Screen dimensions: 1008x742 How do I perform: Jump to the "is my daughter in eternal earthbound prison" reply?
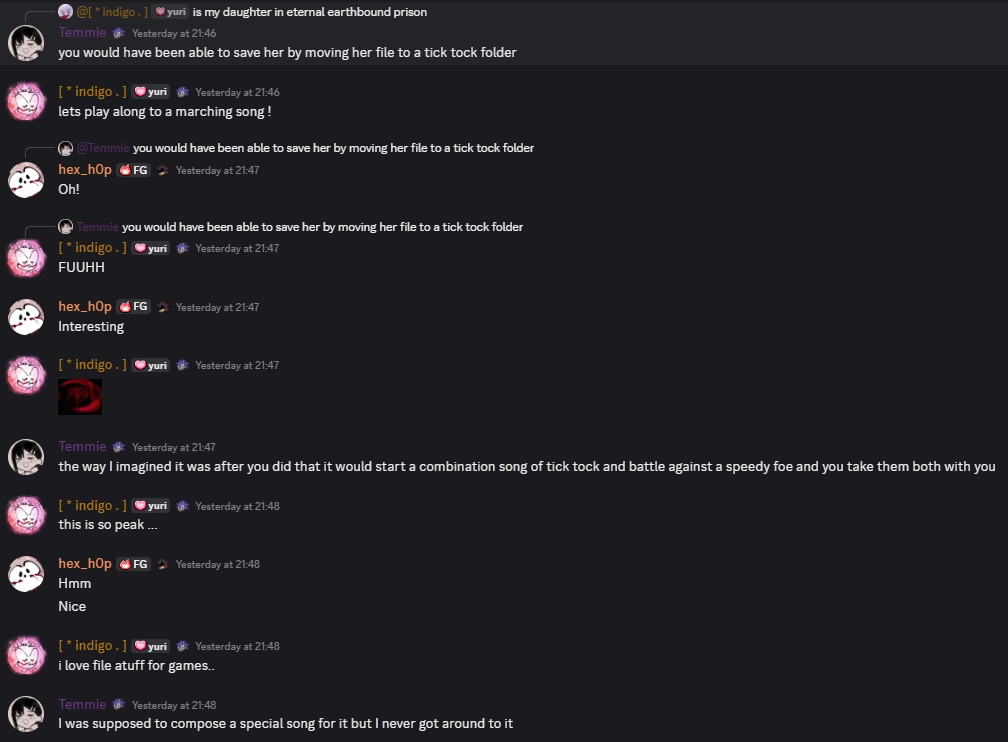tap(310, 12)
